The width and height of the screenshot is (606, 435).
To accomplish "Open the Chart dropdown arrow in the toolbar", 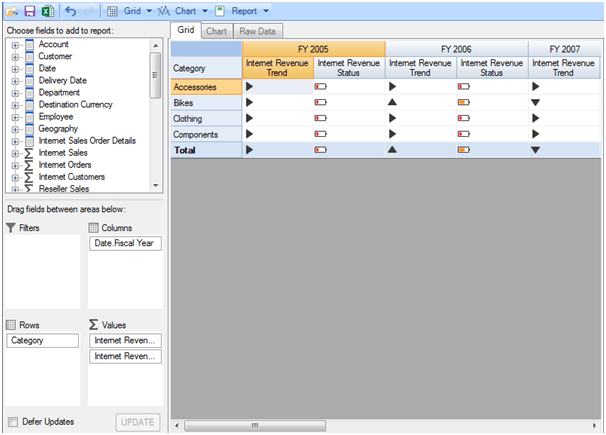I will click(205, 11).
